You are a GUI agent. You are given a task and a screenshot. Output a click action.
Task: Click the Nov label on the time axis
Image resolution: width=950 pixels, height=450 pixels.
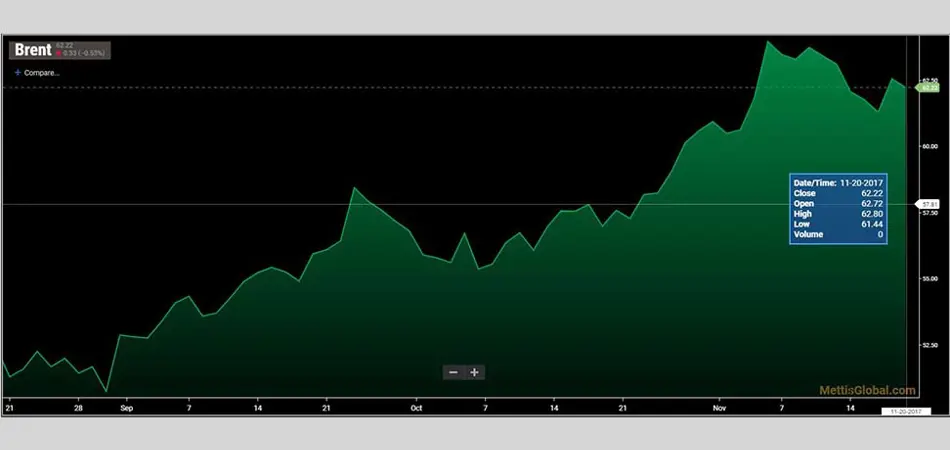click(719, 408)
